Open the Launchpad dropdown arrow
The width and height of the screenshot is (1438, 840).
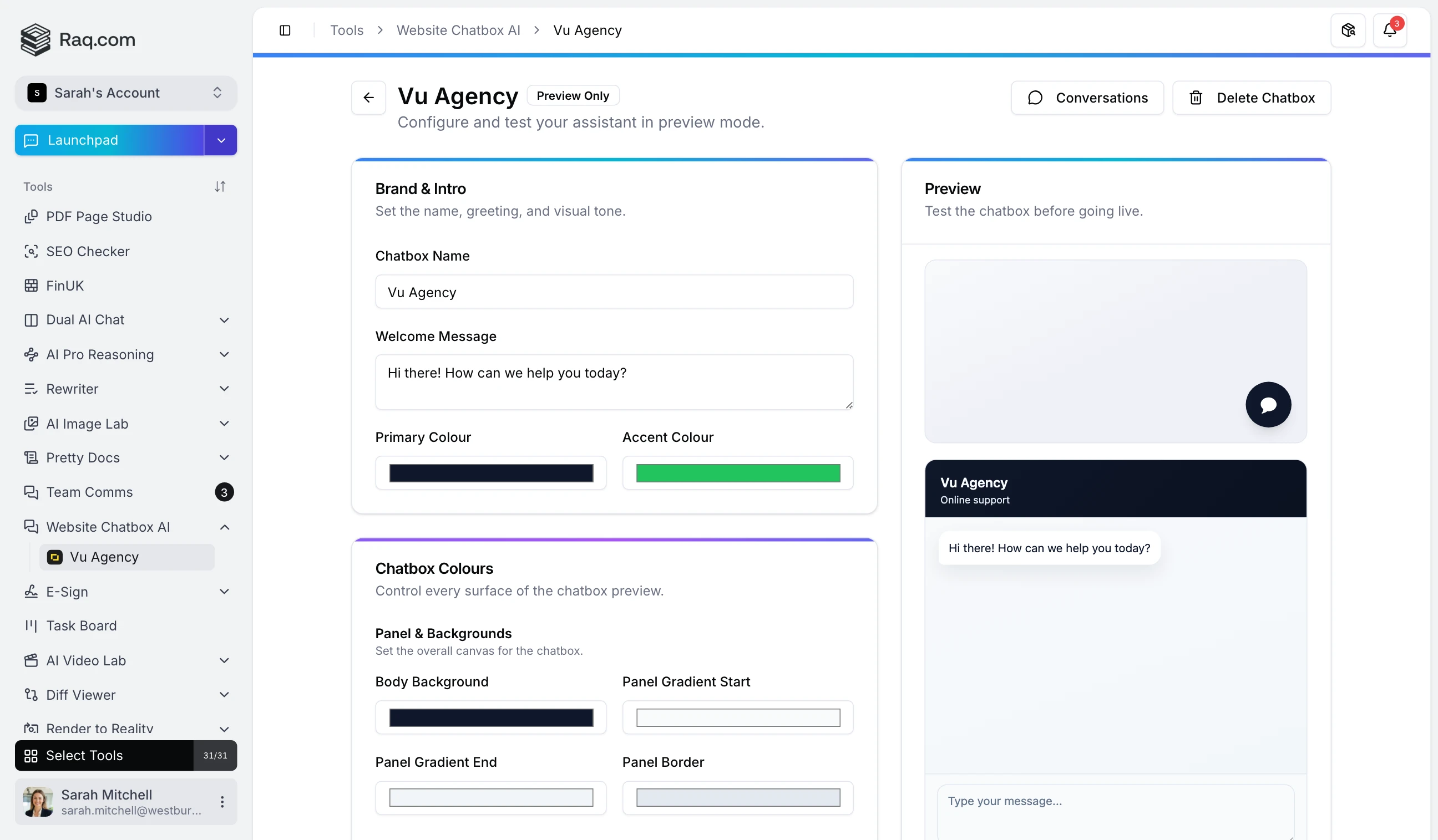coord(220,140)
